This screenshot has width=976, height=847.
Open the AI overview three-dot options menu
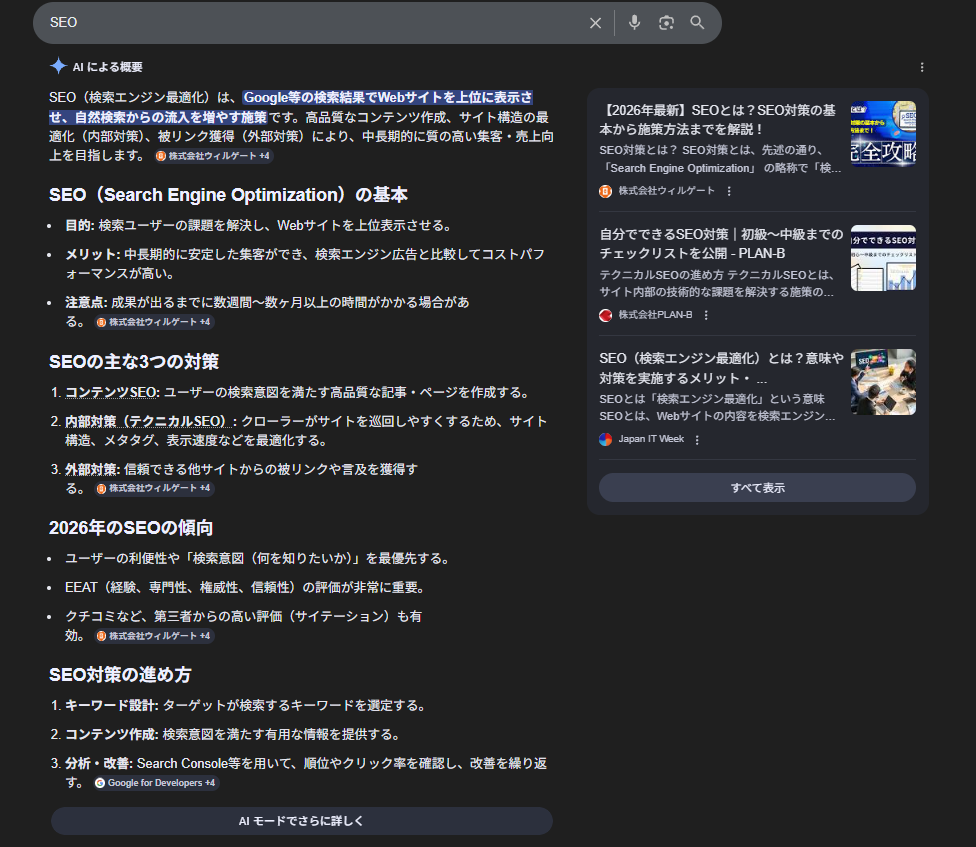[922, 67]
